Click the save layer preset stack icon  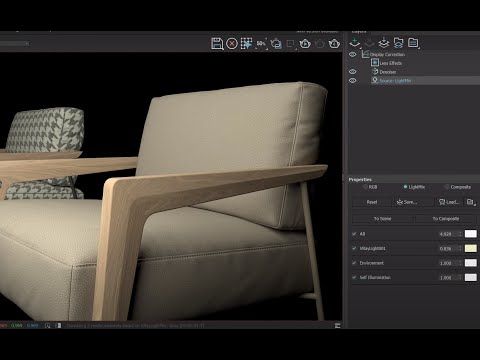pyautogui.click(x=384, y=43)
